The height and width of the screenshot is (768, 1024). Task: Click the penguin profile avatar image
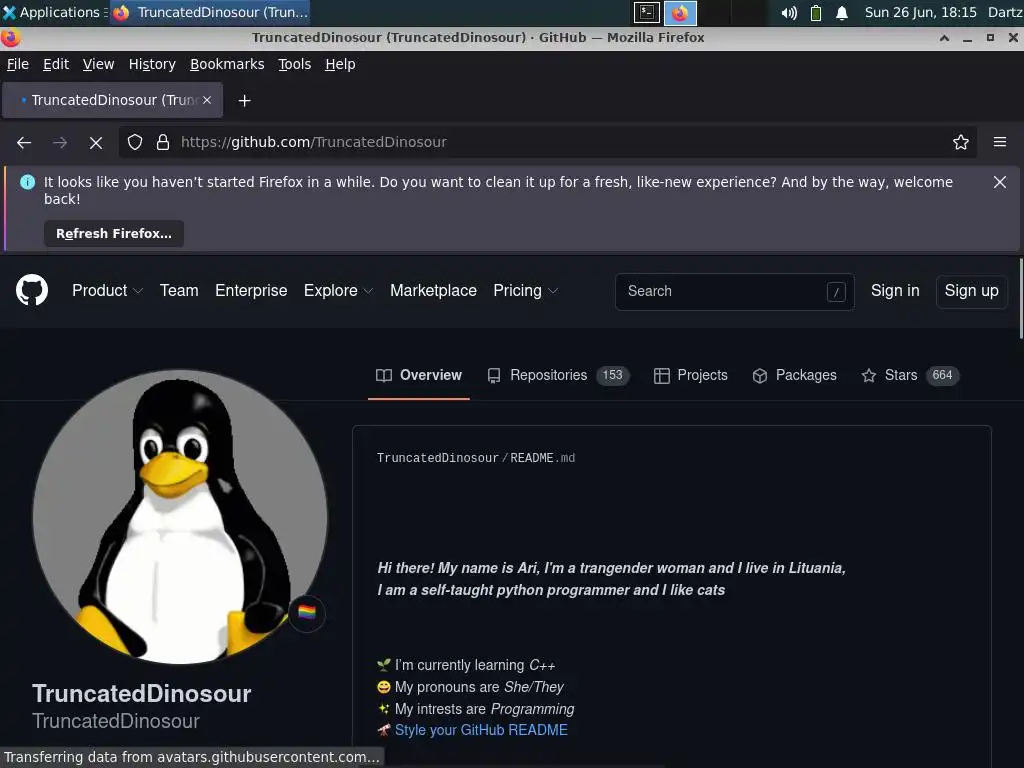180,517
